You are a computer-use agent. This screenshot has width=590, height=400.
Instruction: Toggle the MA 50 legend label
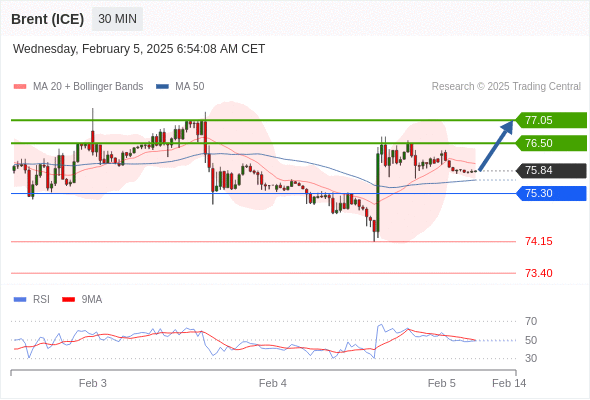tap(190, 87)
